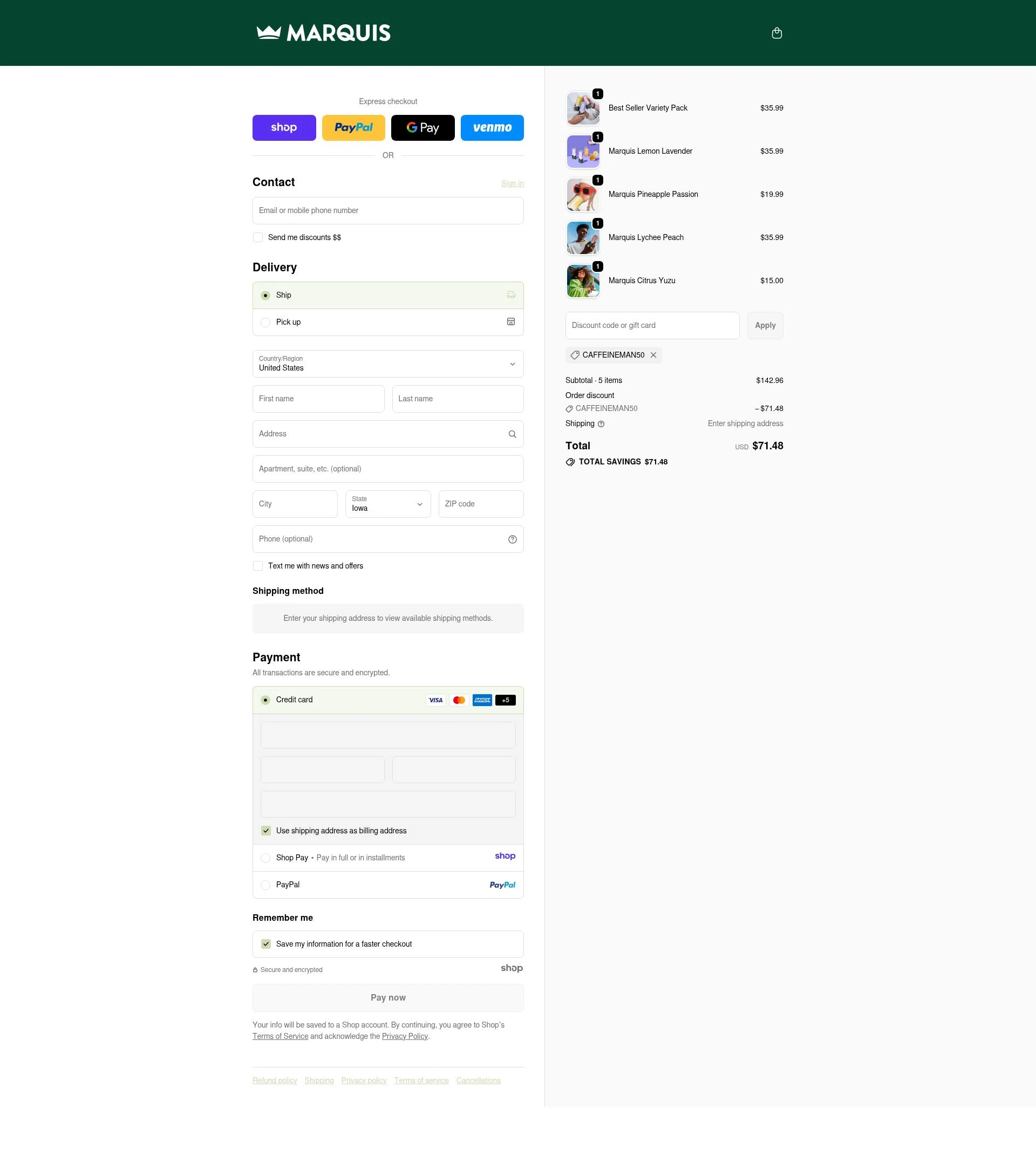This screenshot has width=1036, height=1150.
Task: Open the shipping cost help icon
Action: (600, 423)
